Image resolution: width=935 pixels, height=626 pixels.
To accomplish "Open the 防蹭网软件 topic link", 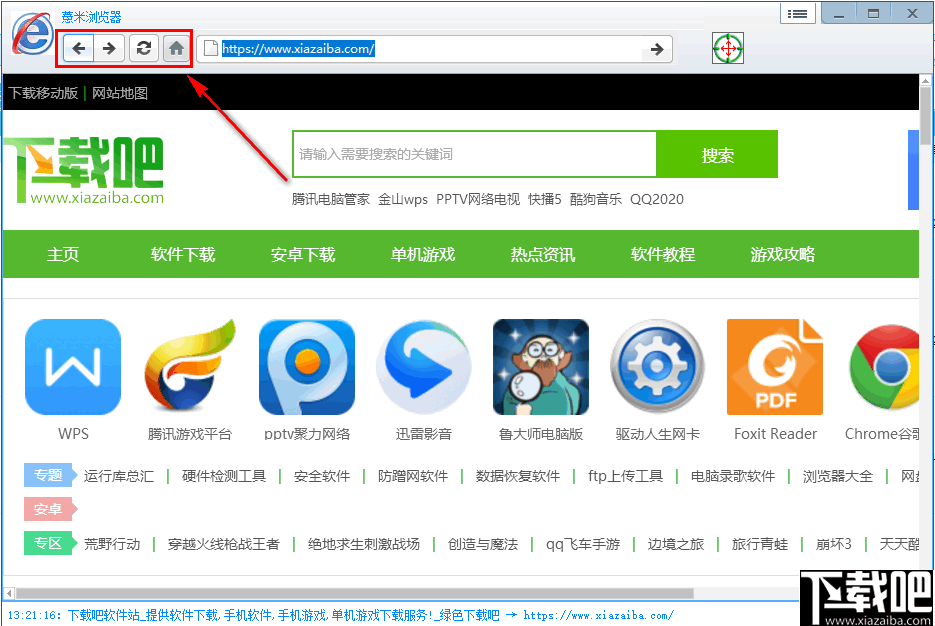I will point(413,476).
